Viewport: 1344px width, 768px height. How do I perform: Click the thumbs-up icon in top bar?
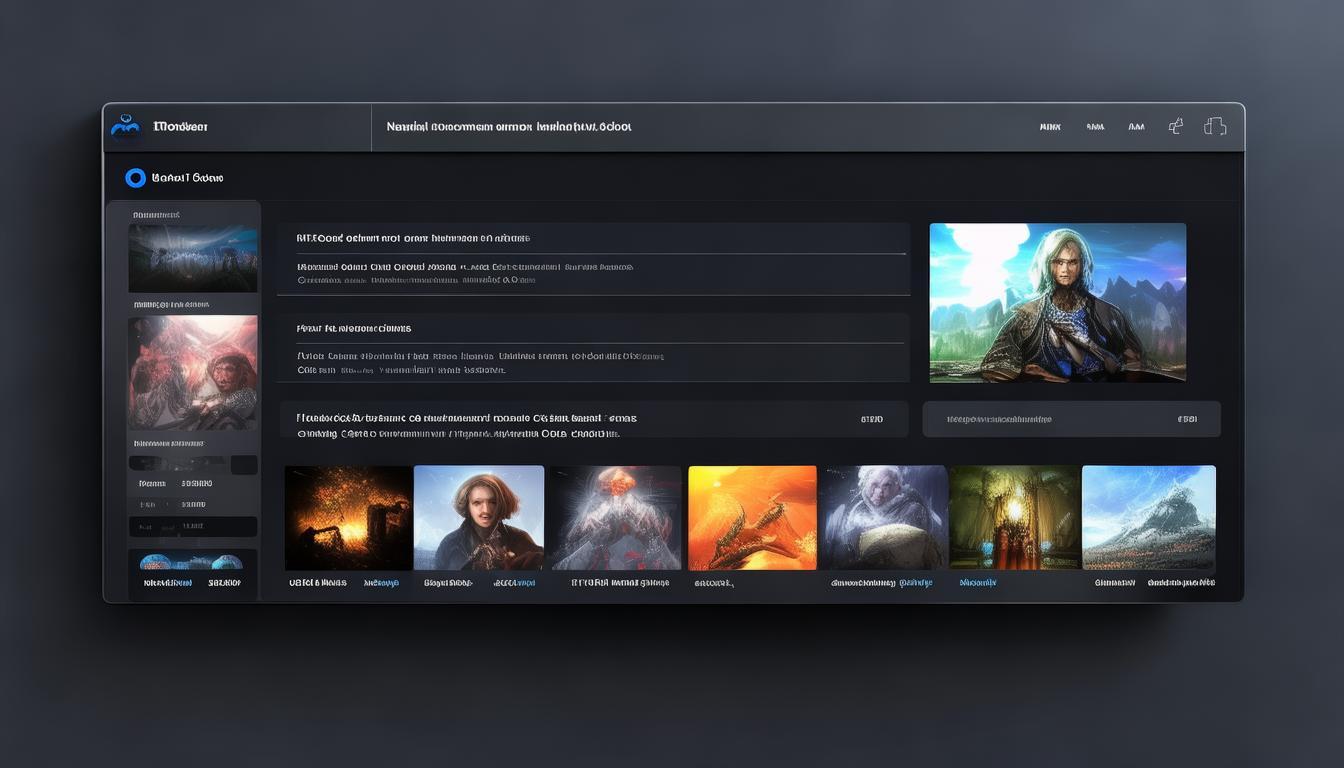coord(1176,126)
